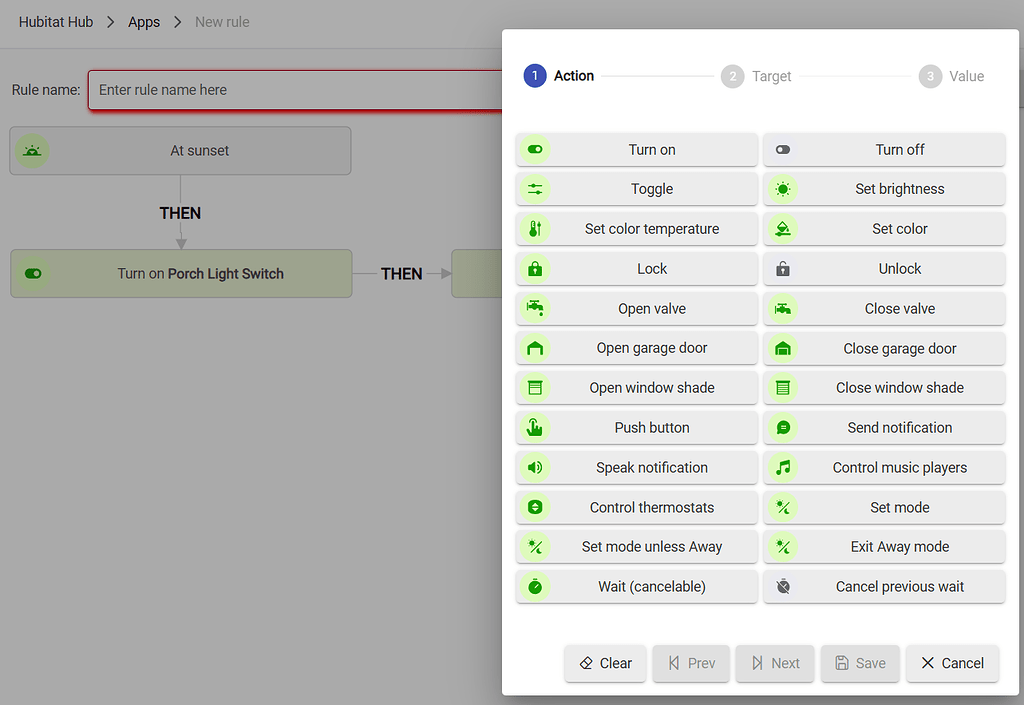Screen dimensions: 1024x705
Task: Choose the Turn on action
Action: (651, 150)
